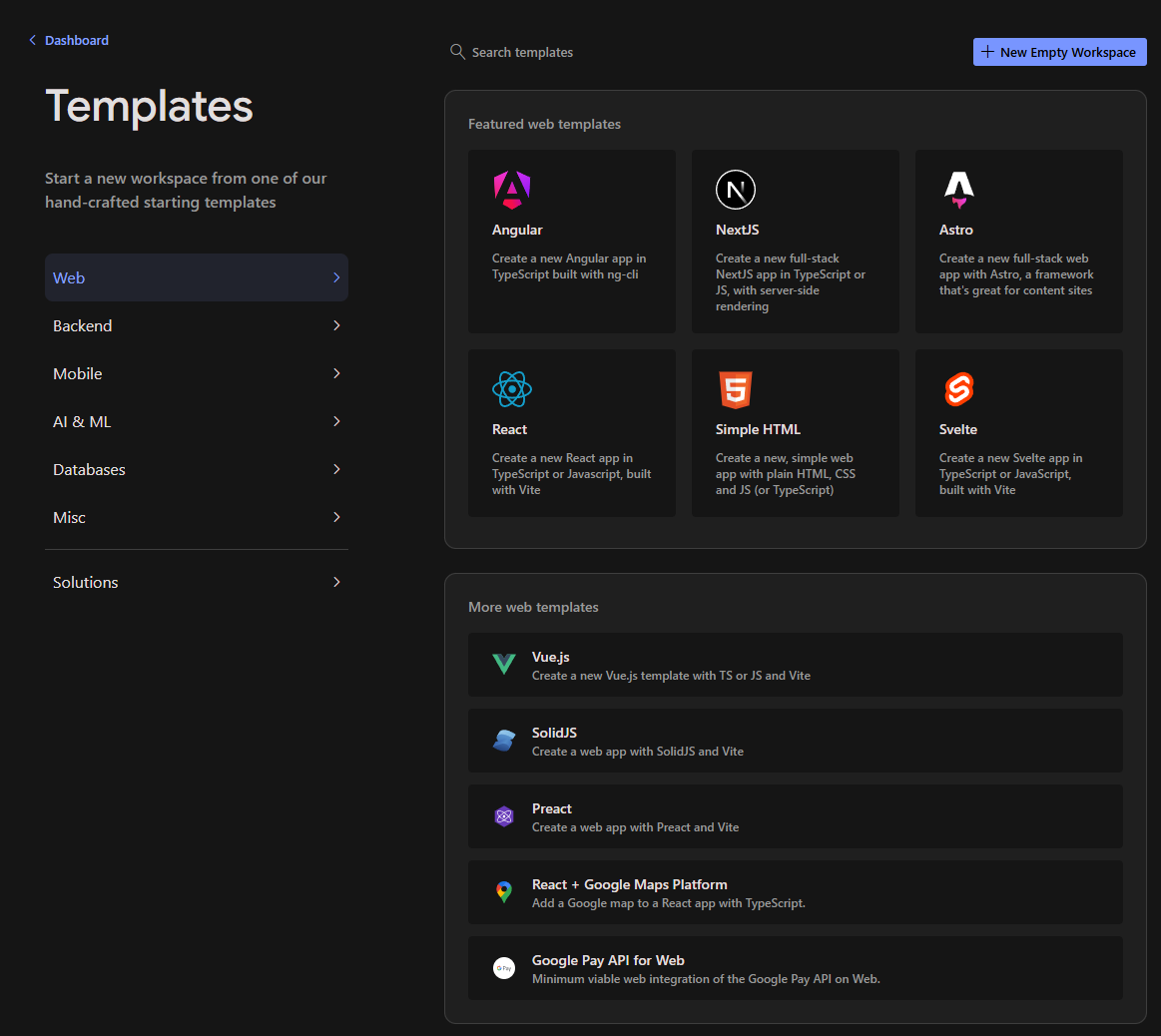
Task: Go back to Dashboard link
Action: coord(76,40)
